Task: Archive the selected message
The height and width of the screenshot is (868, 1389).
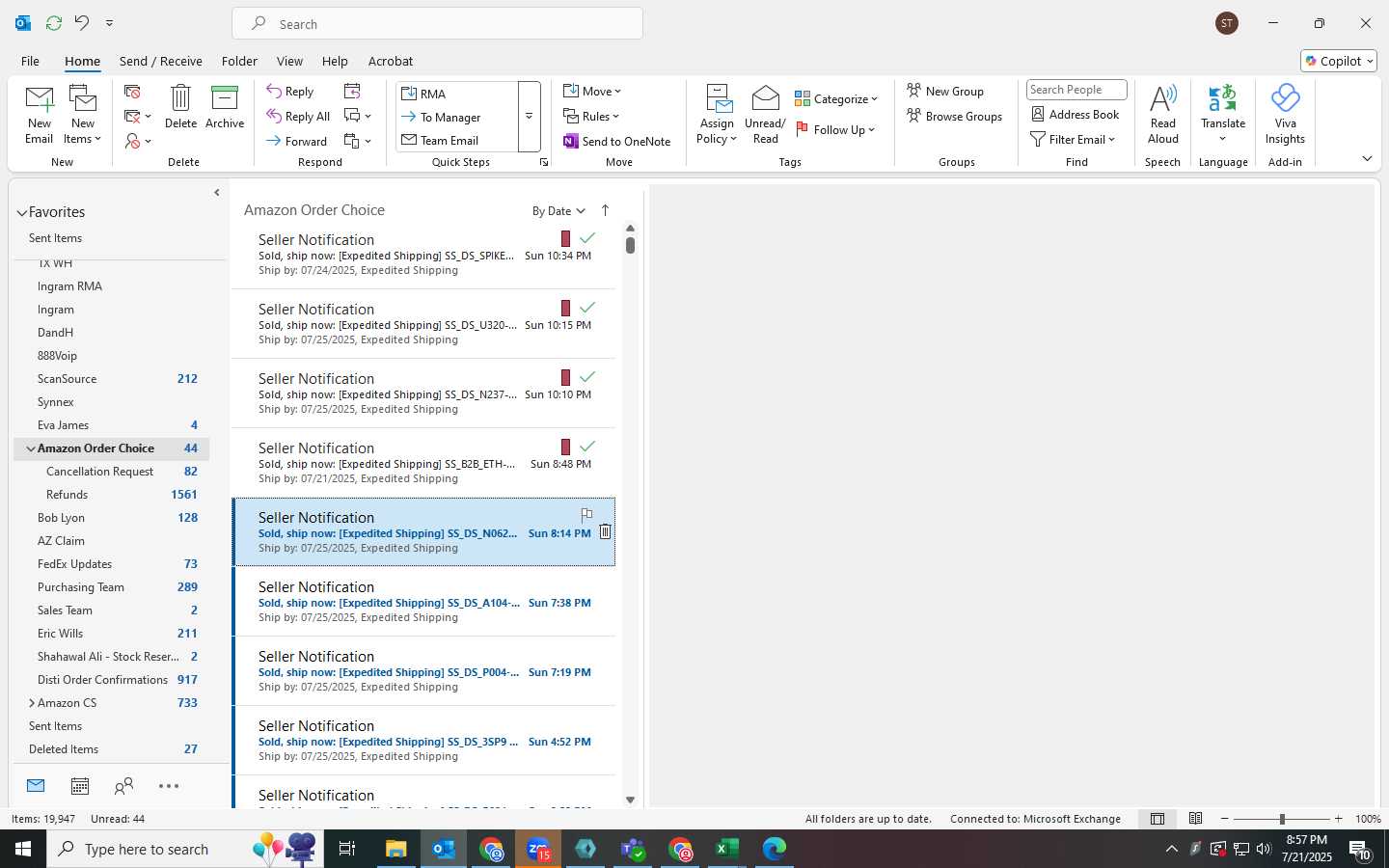Action: pyautogui.click(x=225, y=106)
